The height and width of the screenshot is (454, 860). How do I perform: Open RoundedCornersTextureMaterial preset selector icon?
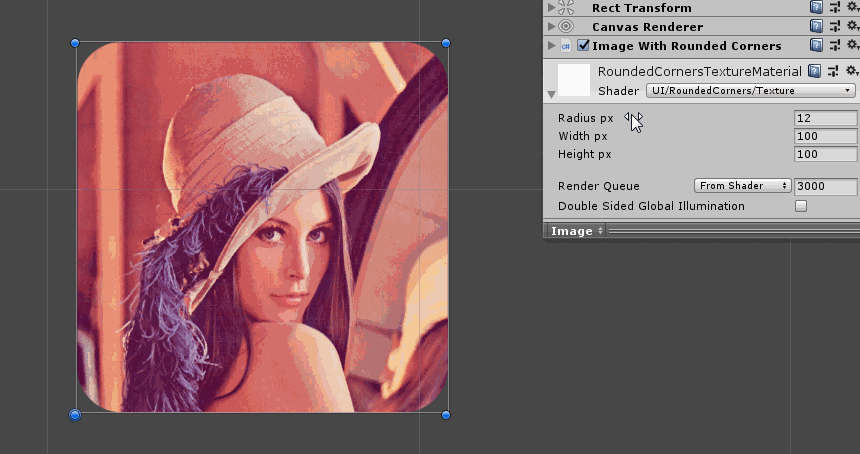(x=833, y=71)
